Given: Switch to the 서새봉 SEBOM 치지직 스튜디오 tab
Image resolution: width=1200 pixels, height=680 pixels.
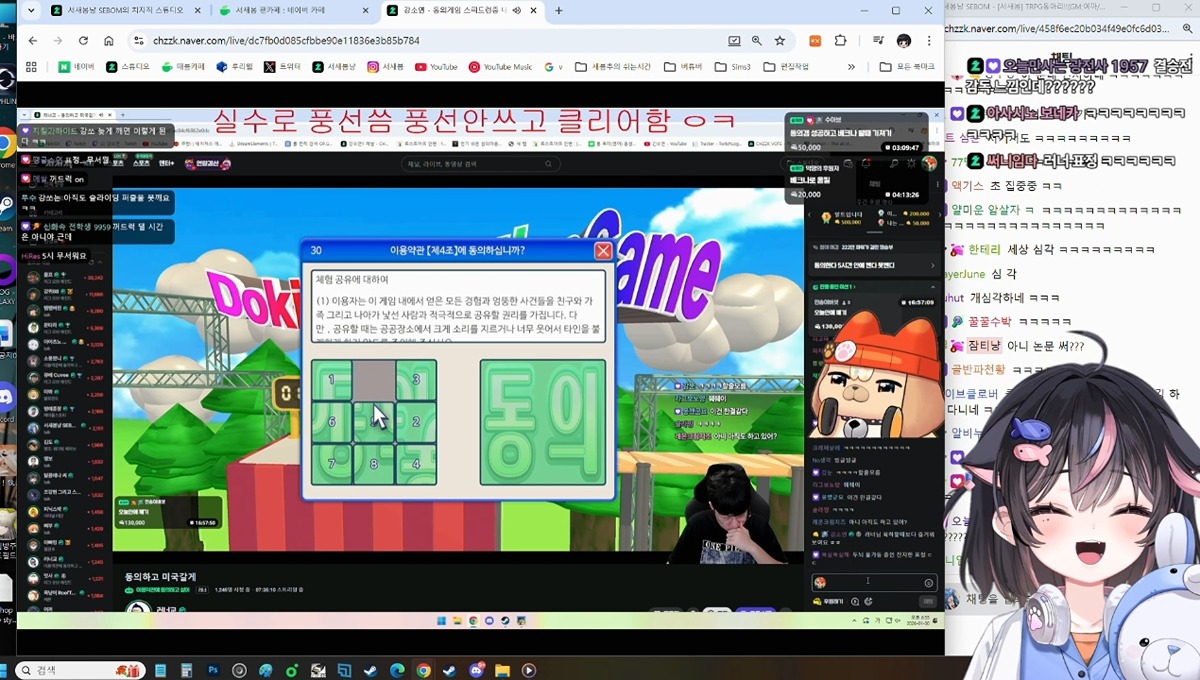Looking at the screenshot, I should coord(118,11).
